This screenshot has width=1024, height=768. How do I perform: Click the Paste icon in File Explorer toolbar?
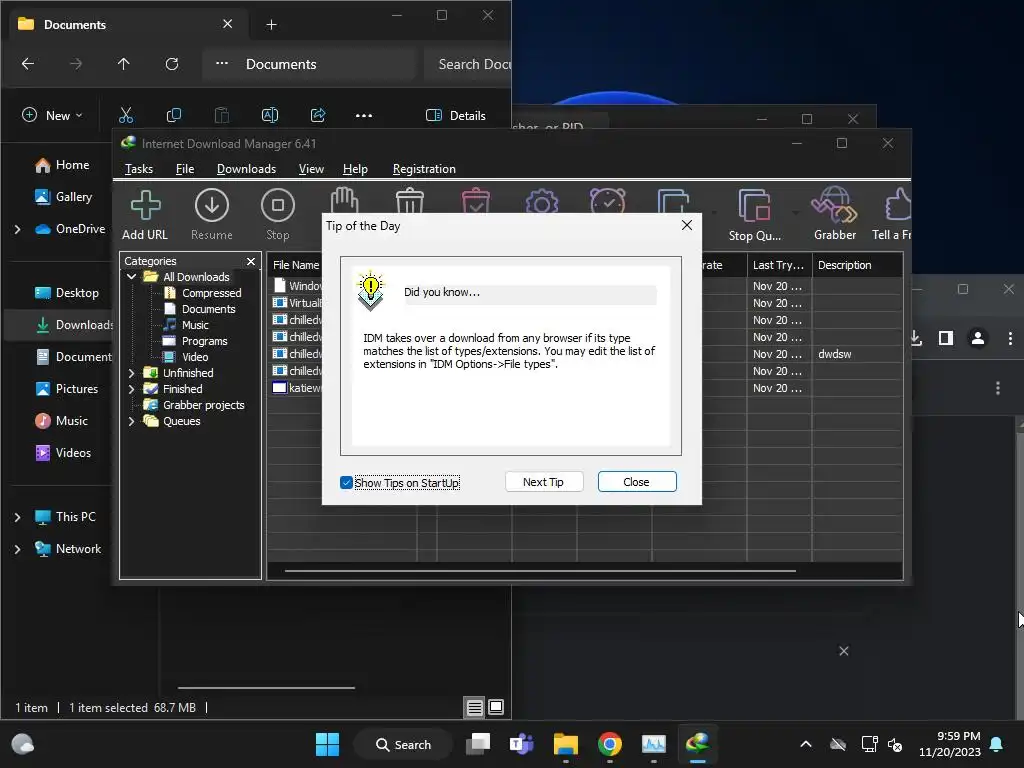[222, 116]
